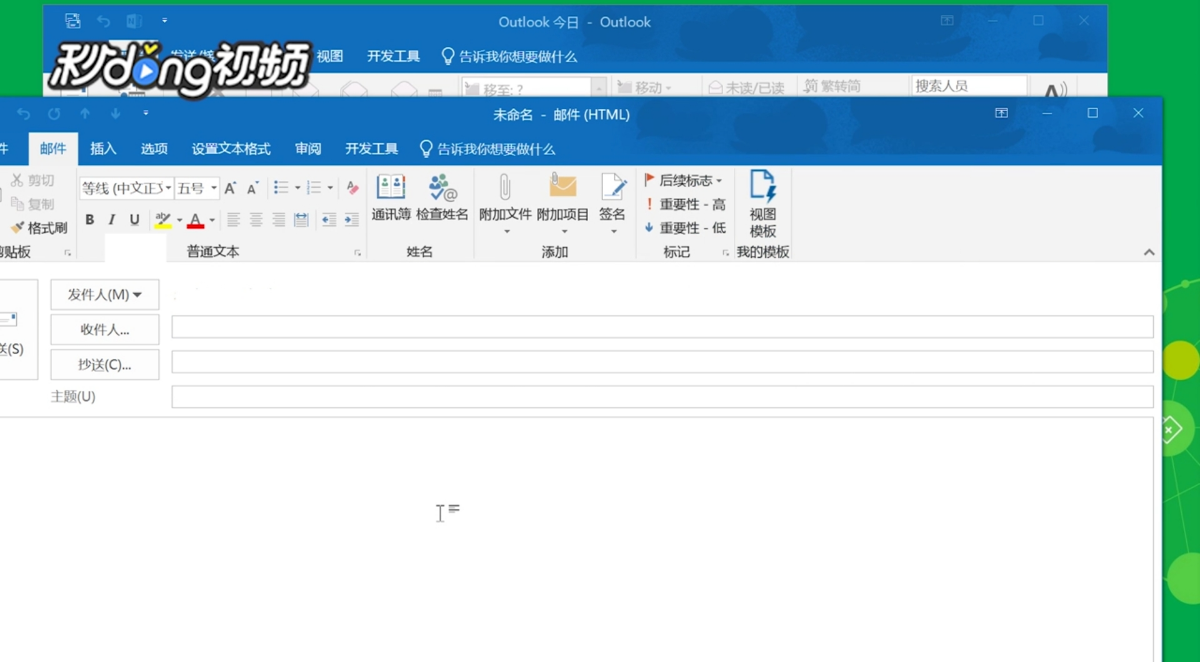Insert signature (签名)
Image resolution: width=1200 pixels, height=662 pixels.
pos(612,204)
